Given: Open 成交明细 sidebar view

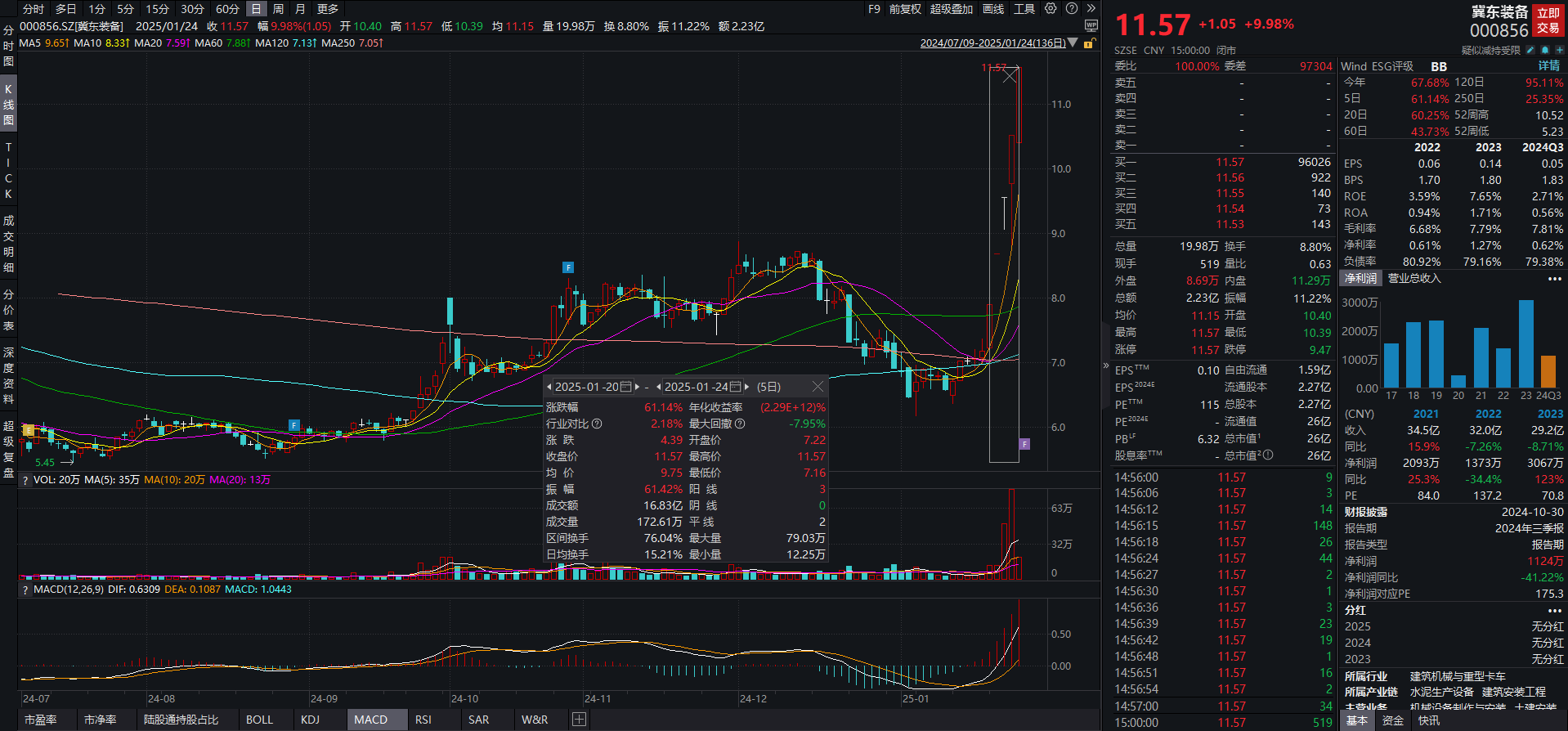Looking at the screenshot, I should [x=8, y=244].
